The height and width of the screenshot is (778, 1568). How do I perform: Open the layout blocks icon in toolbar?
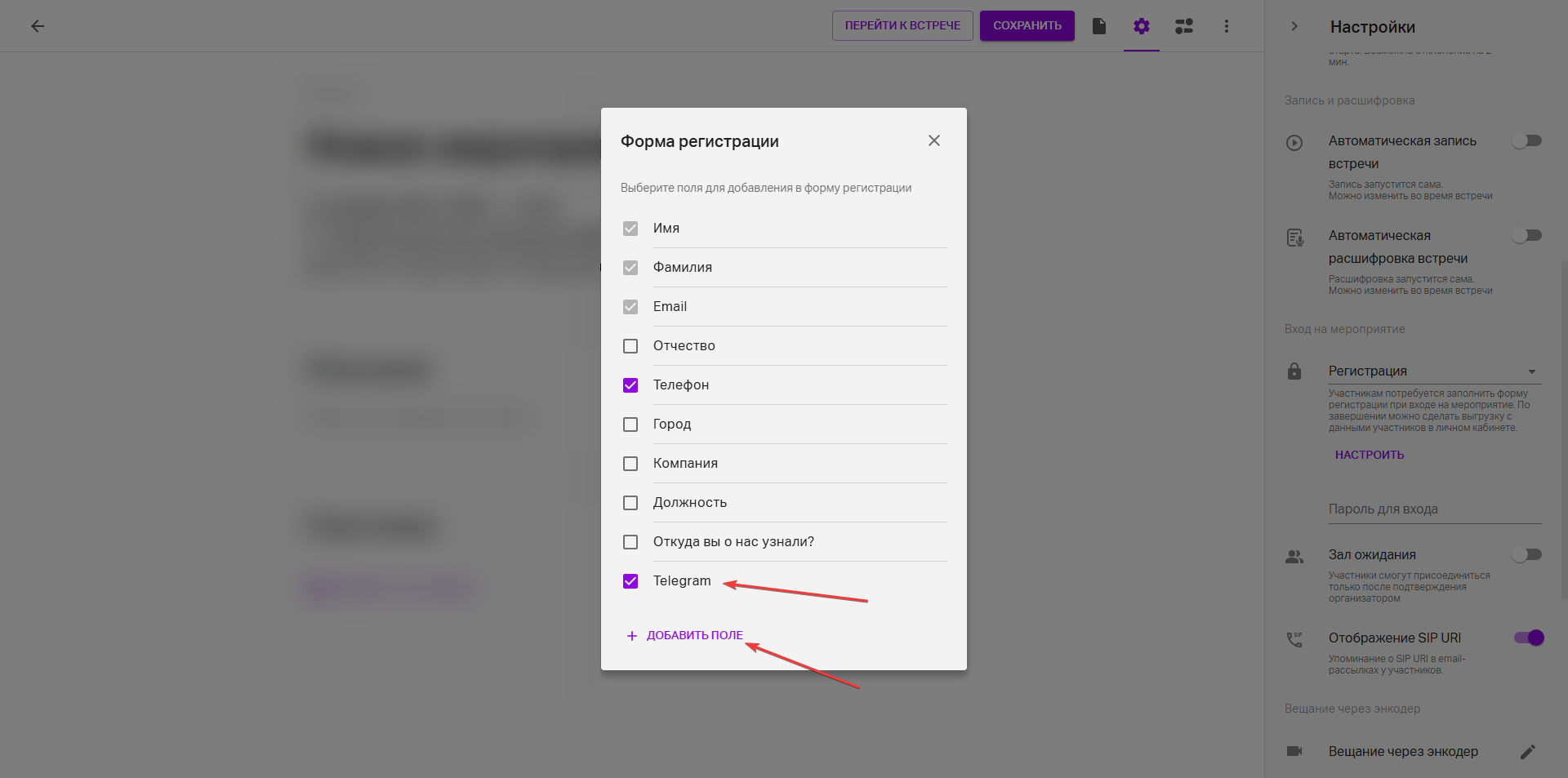coord(1184,26)
